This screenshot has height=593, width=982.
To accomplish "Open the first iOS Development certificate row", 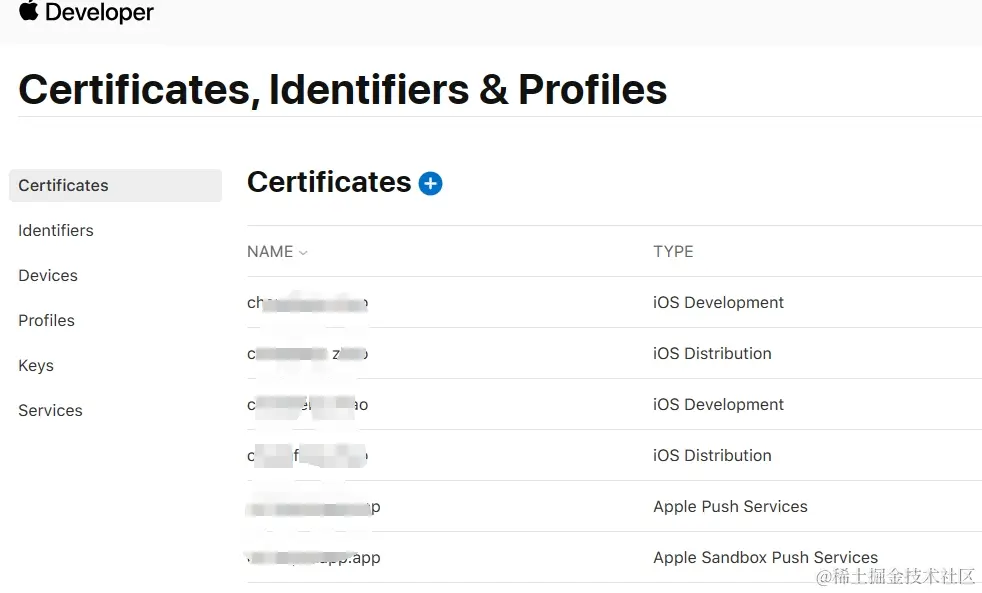I will (718, 302).
